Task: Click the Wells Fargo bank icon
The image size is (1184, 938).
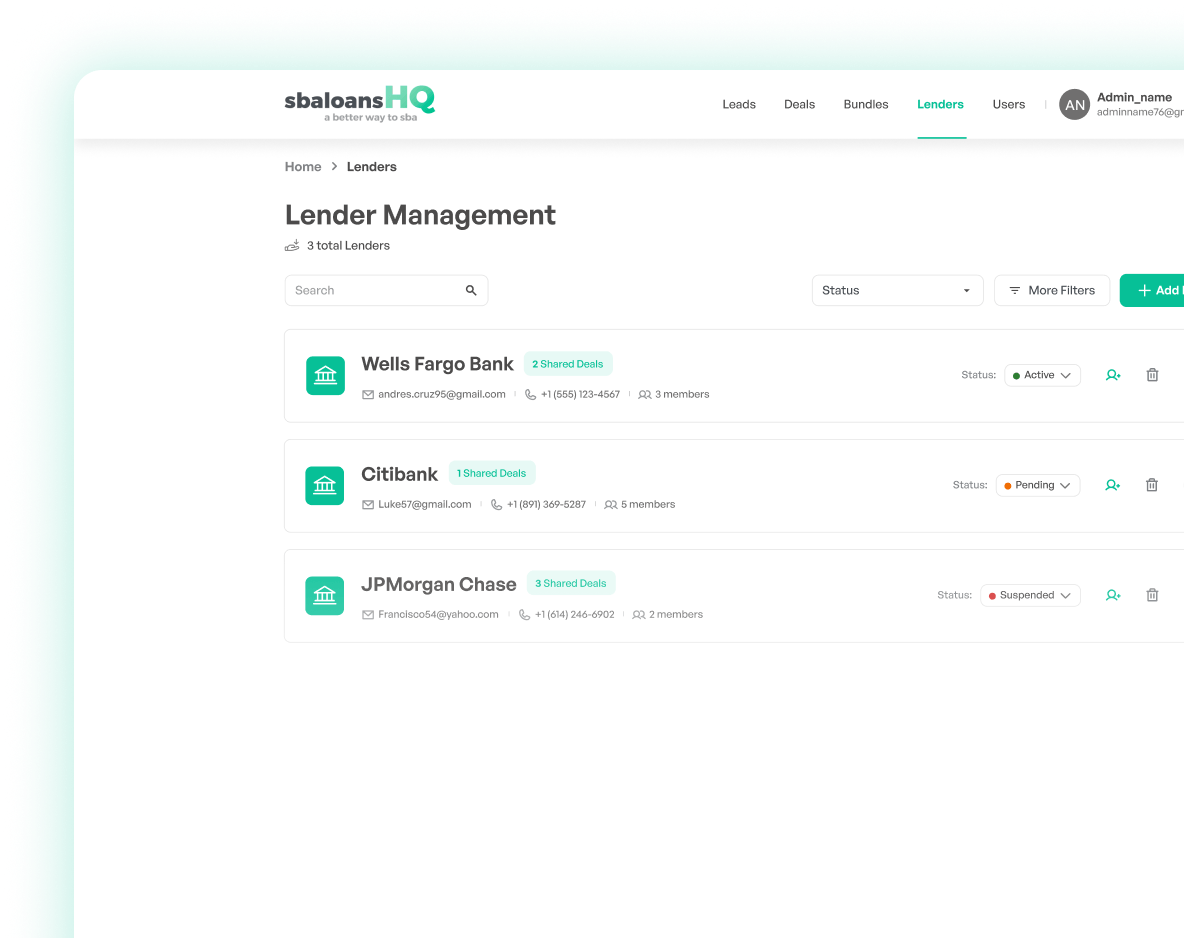Action: point(324,375)
